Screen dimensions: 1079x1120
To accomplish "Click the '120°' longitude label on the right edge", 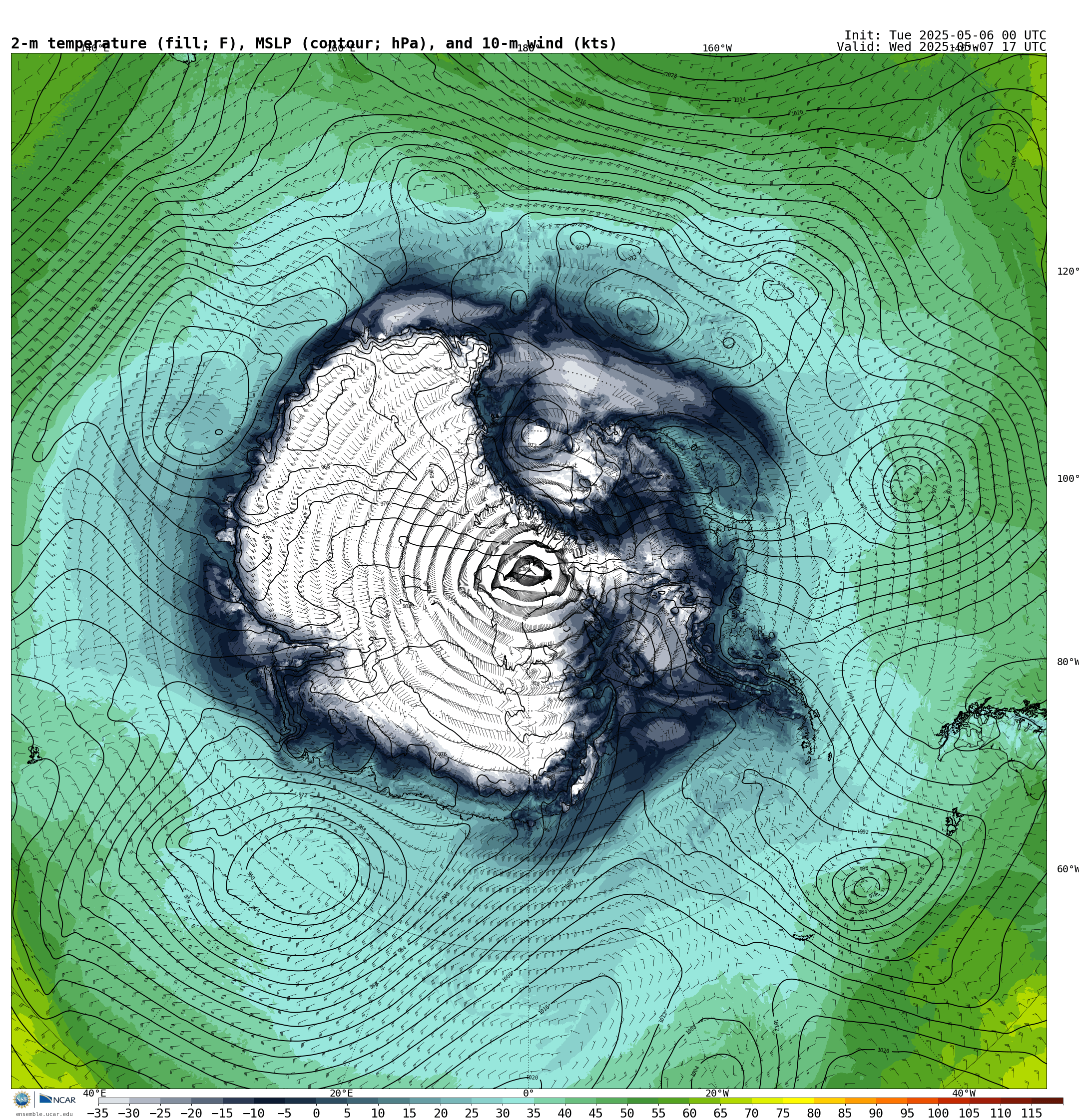I will coord(1068,272).
